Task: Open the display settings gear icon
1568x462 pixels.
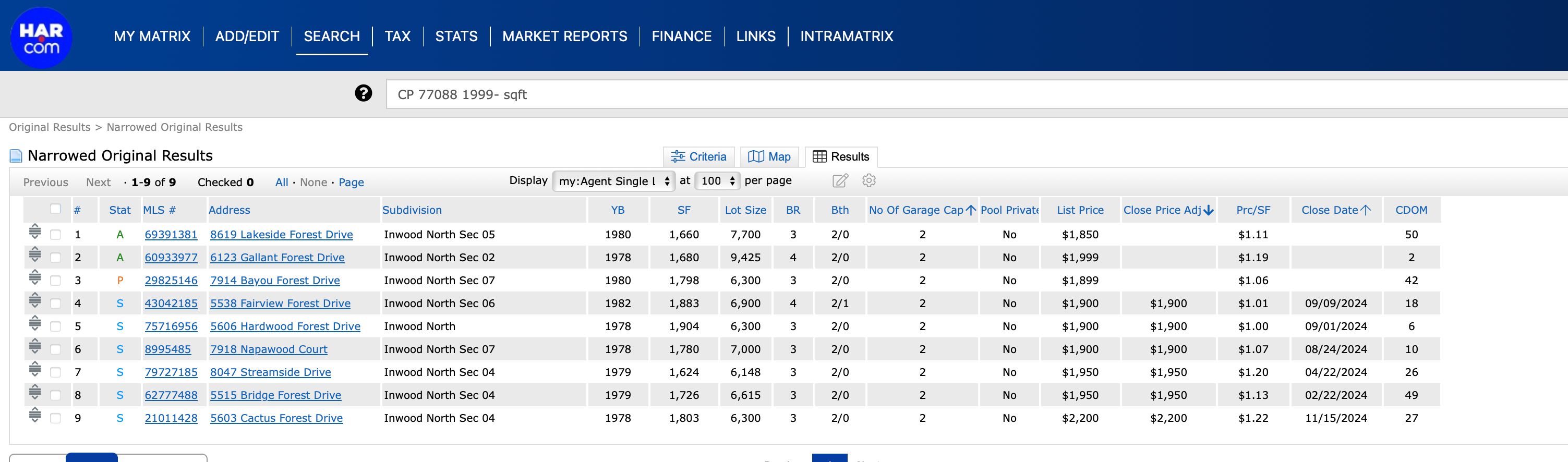Action: tap(869, 181)
